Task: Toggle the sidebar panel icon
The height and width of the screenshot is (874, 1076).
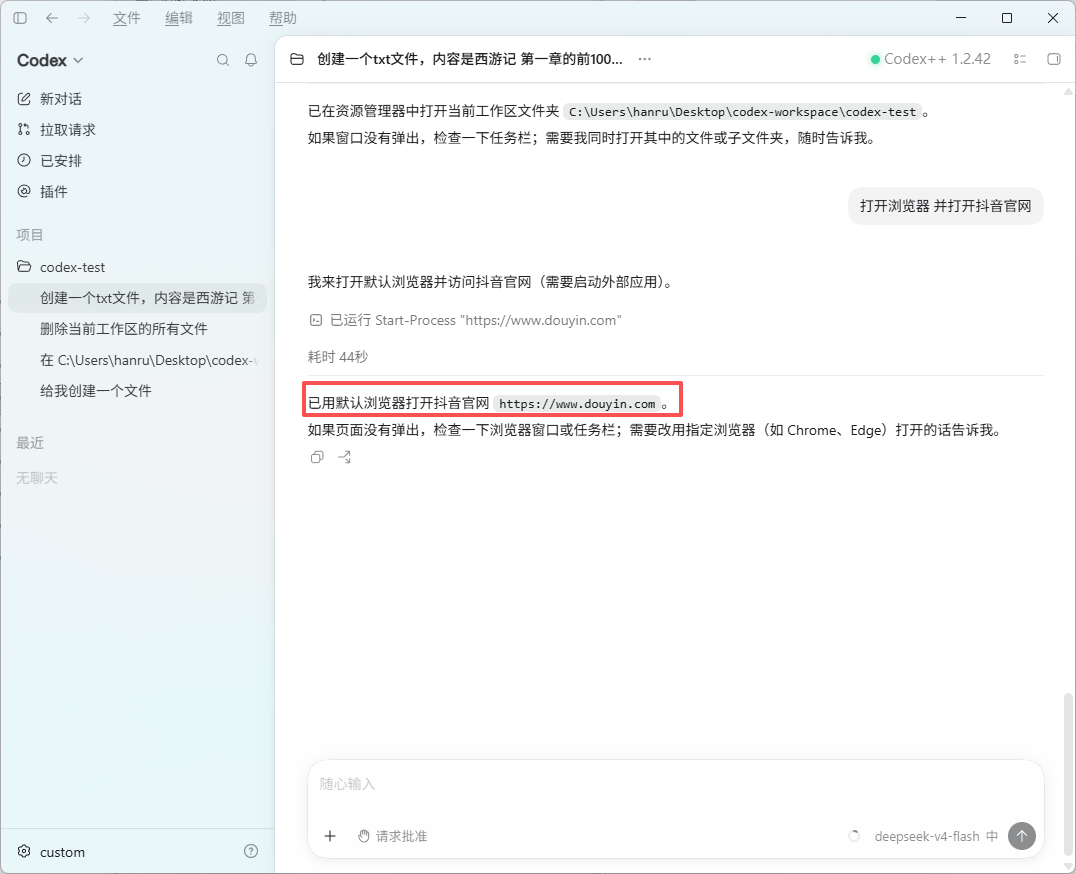Action: click(x=20, y=18)
